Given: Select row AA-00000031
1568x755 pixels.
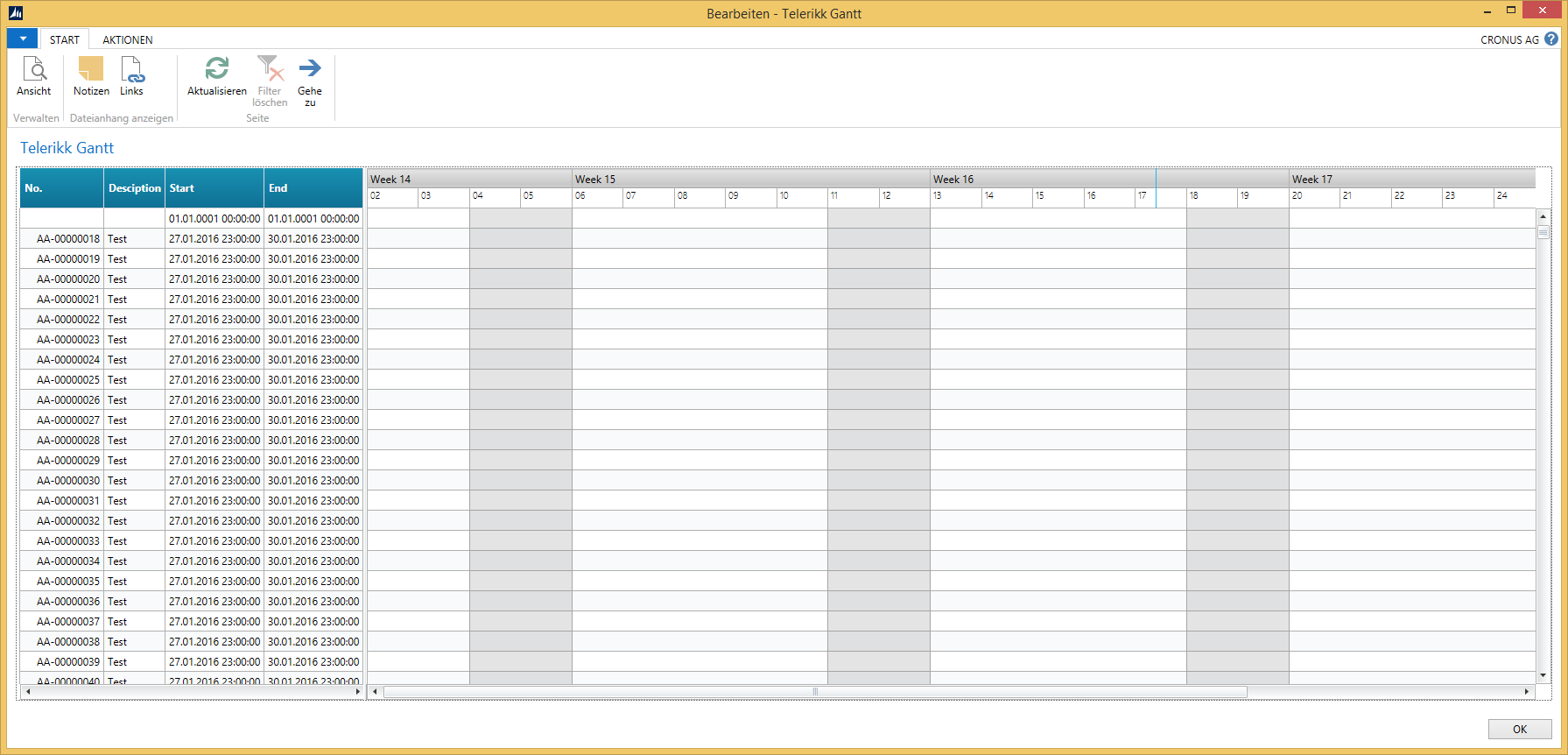Looking at the screenshot, I should 191,500.
